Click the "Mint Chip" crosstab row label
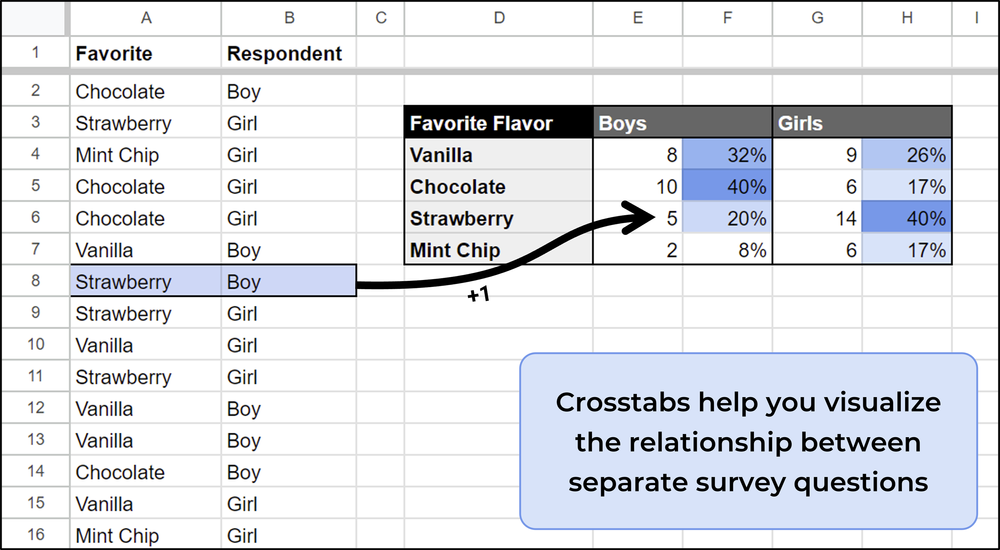The width and height of the screenshot is (1000, 550). (498, 251)
